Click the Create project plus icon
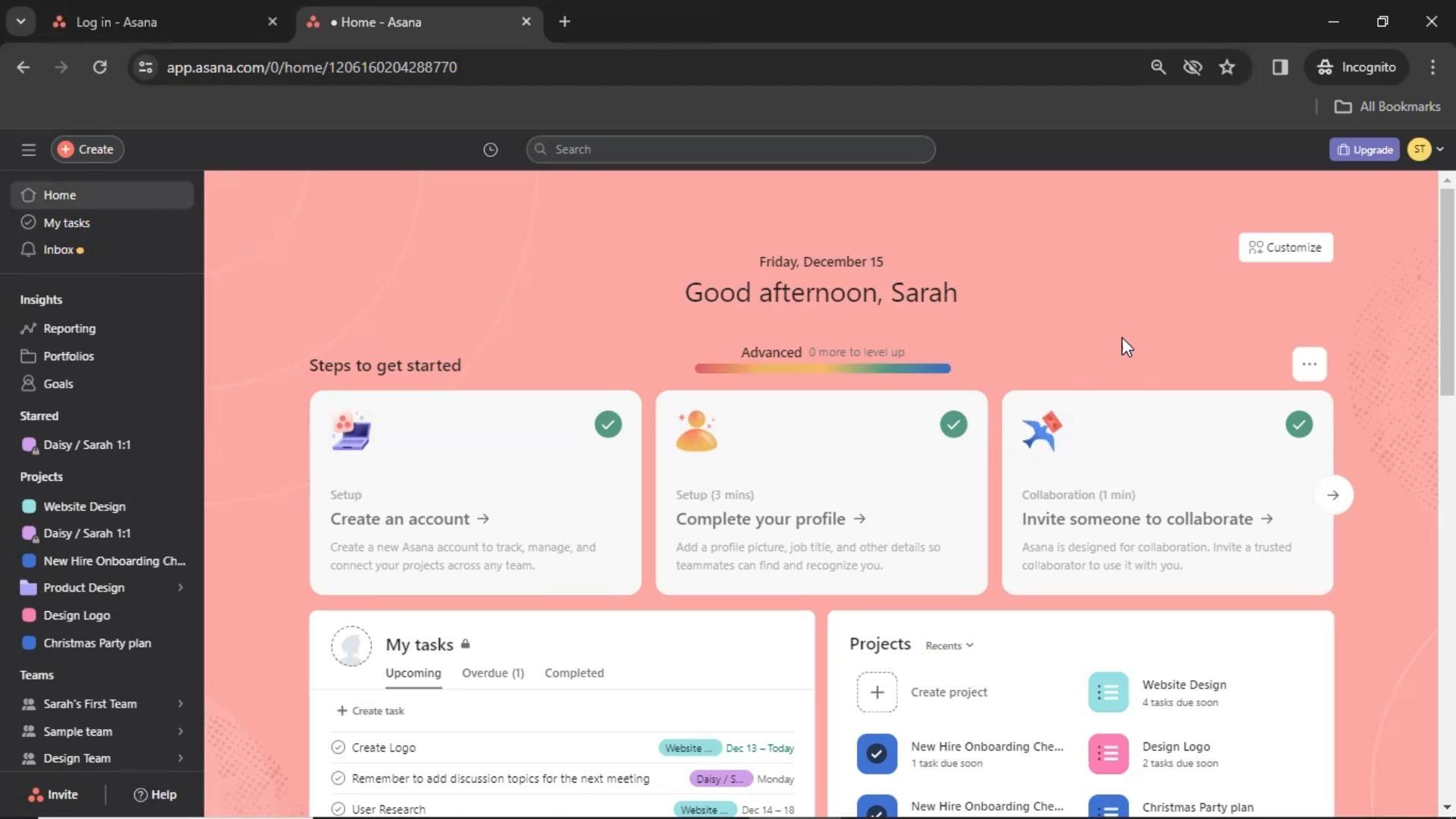The width and height of the screenshot is (1456, 819). click(x=877, y=692)
